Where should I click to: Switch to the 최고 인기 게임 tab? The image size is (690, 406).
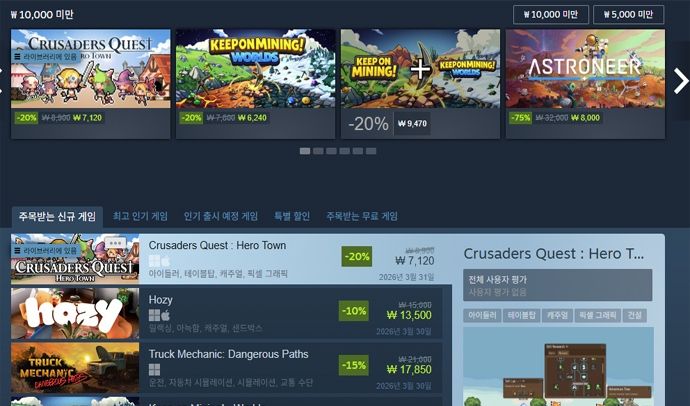click(140, 216)
